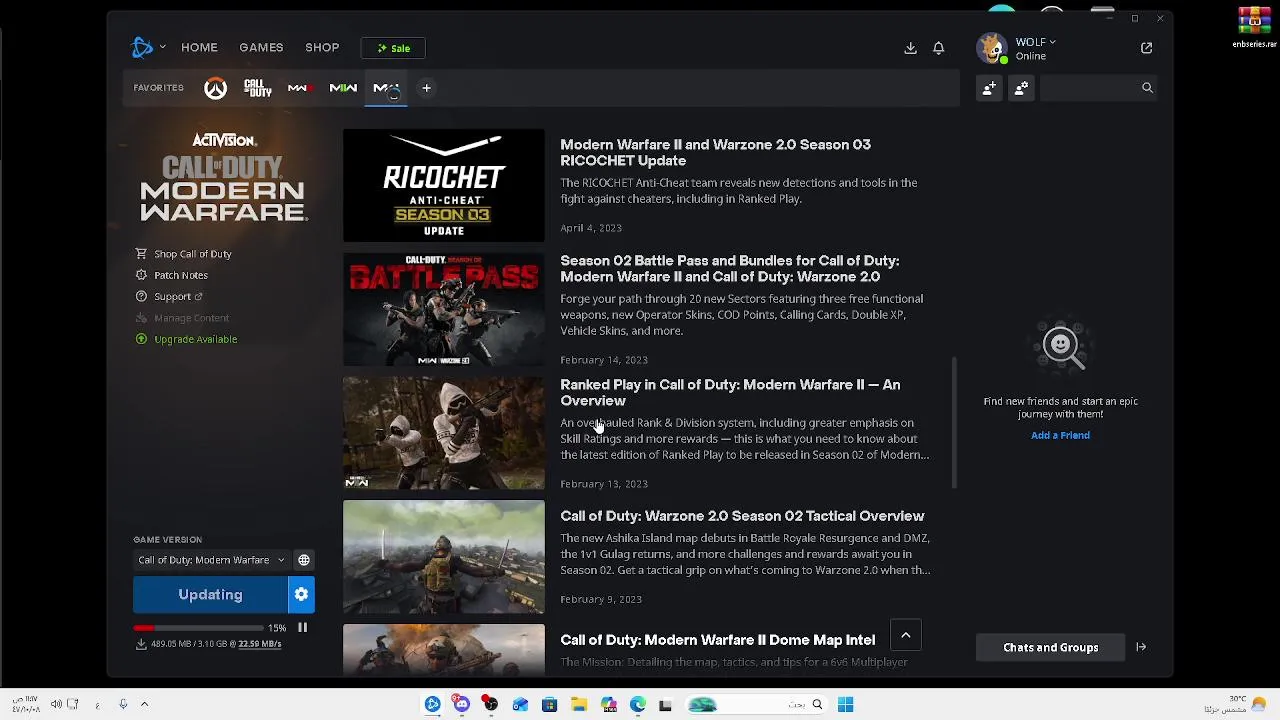Open the Season 03 RICOCHET Update headline
This screenshot has width=1280, height=720.
(x=715, y=152)
